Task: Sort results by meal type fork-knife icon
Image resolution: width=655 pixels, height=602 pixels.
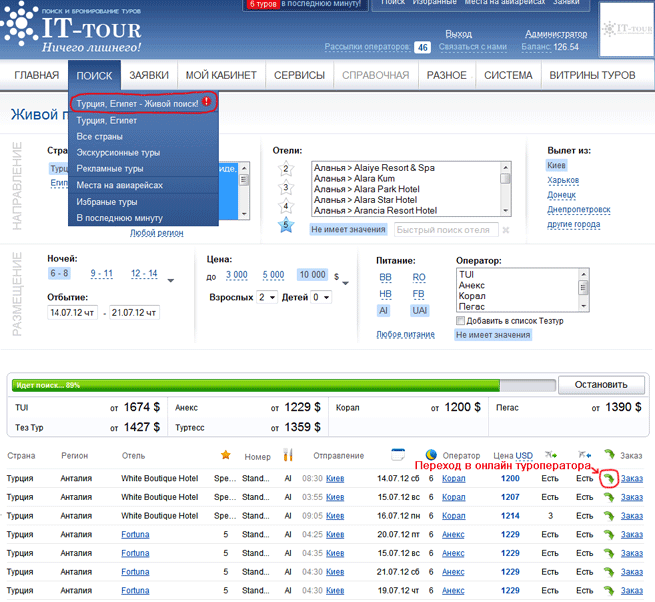Action: tap(288, 455)
